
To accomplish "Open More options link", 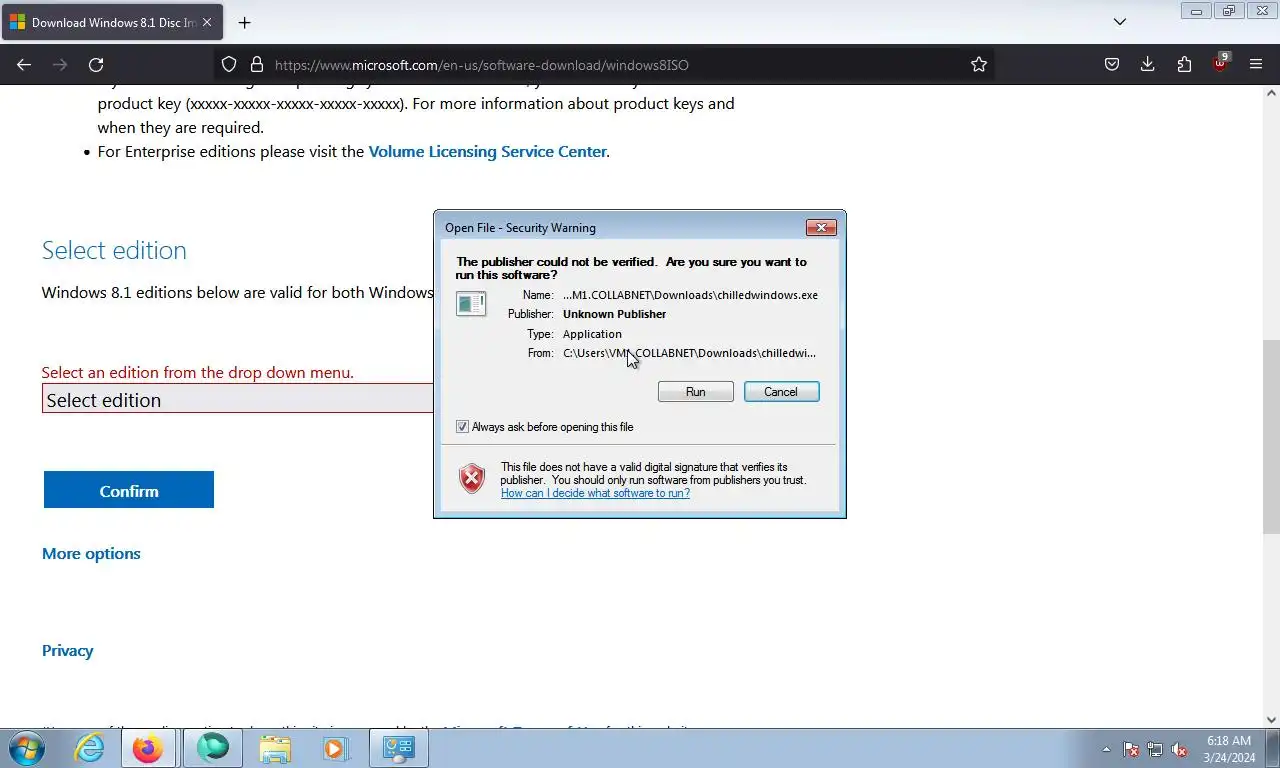I will click(x=91, y=553).
